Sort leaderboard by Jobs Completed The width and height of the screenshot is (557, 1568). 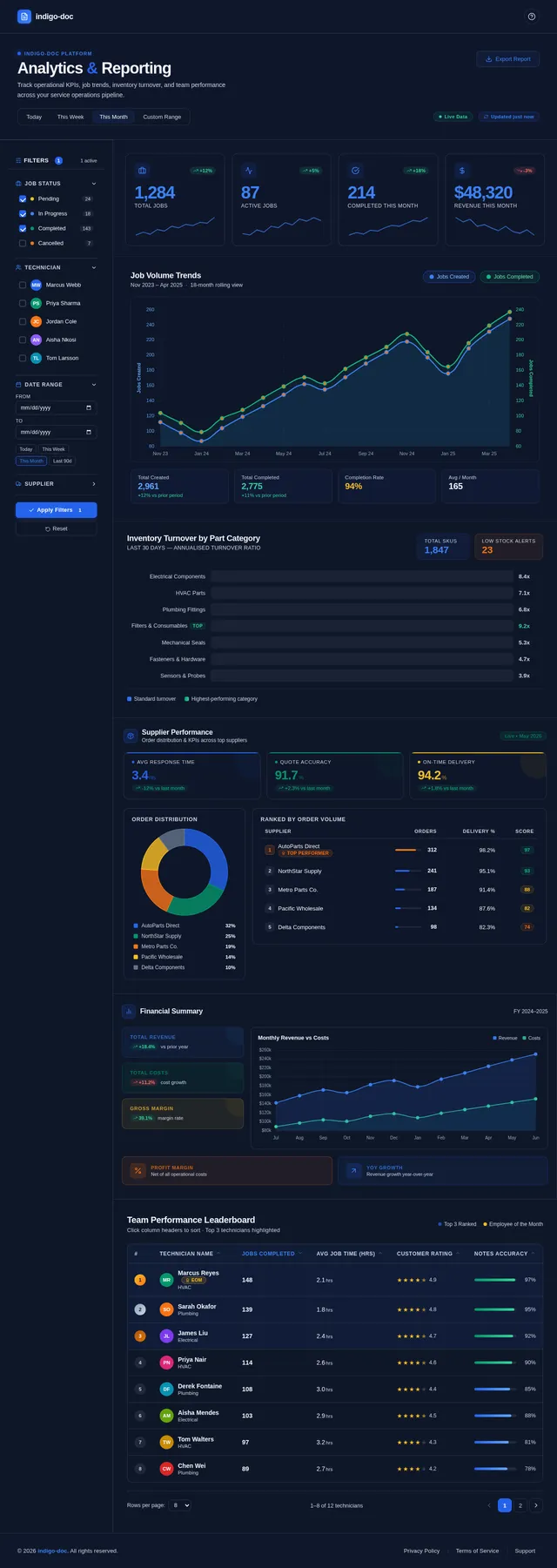click(272, 1254)
